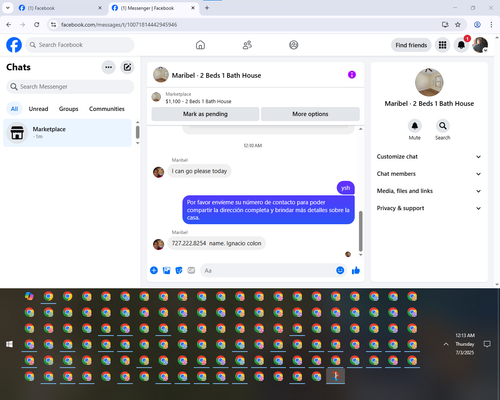The image size is (500, 400).
Task: Open tab search dropdown in Chrome
Action: (8, 8)
